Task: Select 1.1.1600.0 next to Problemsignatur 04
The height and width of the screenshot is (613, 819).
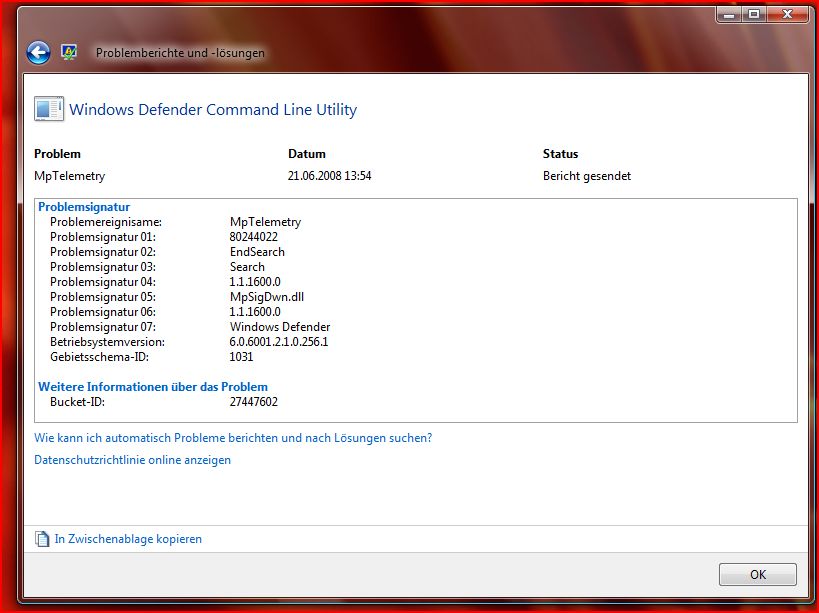Action: [x=255, y=282]
